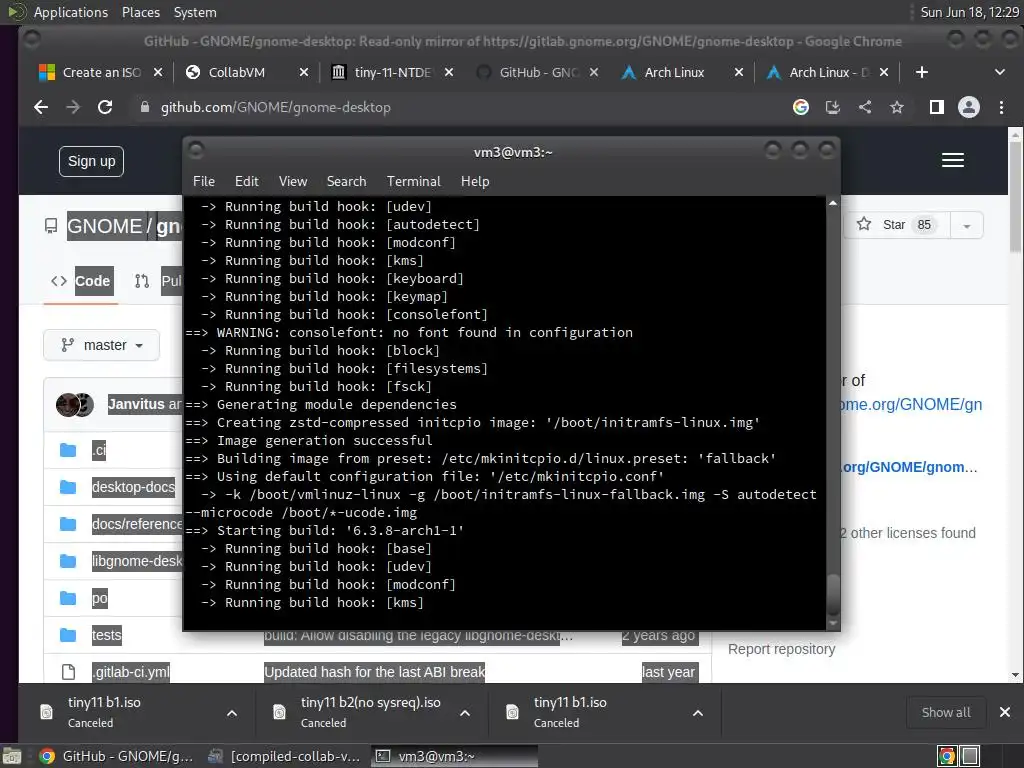
Task: Click Show all downloads button
Action: [946, 712]
